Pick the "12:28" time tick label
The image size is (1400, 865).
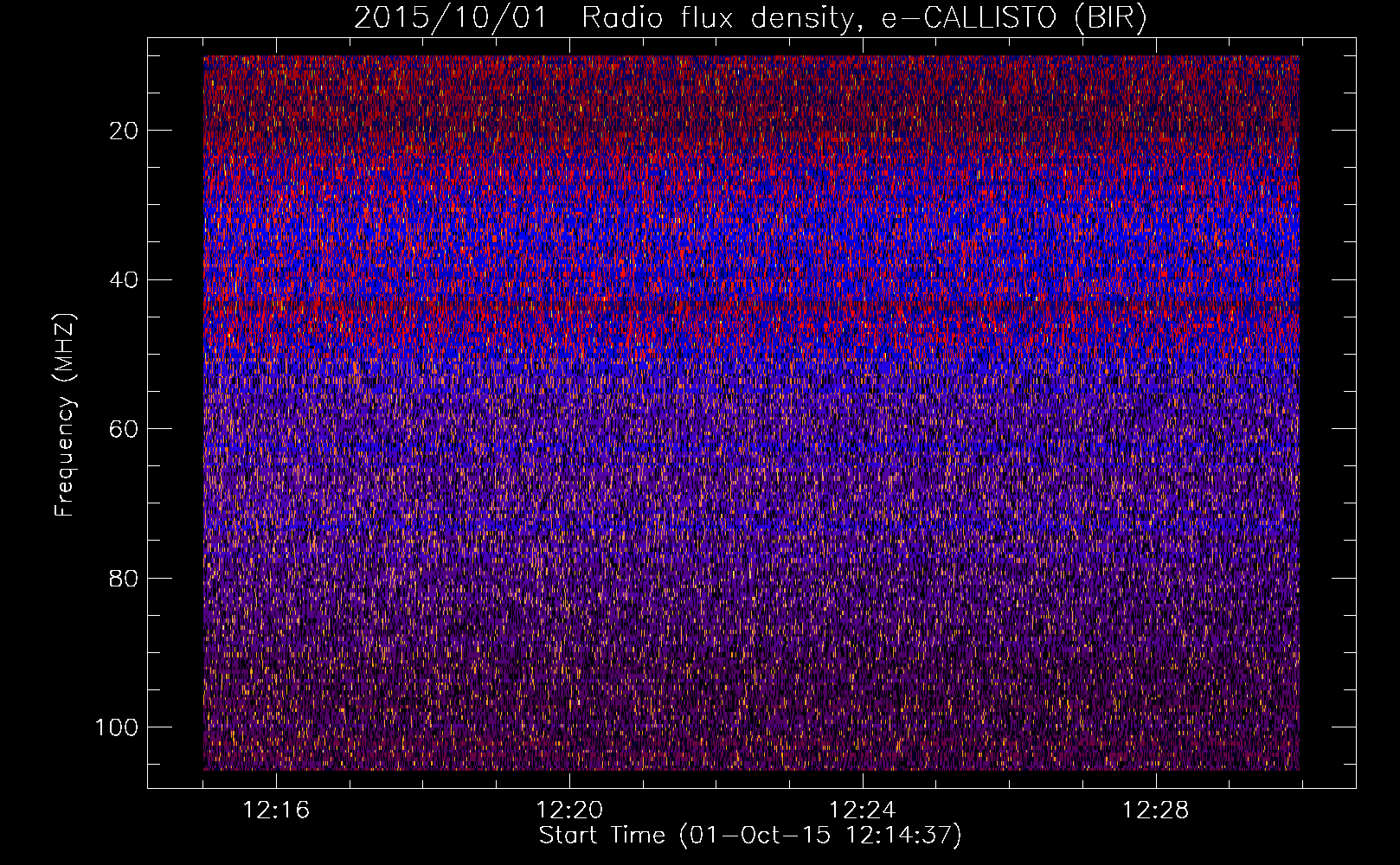[1156, 811]
